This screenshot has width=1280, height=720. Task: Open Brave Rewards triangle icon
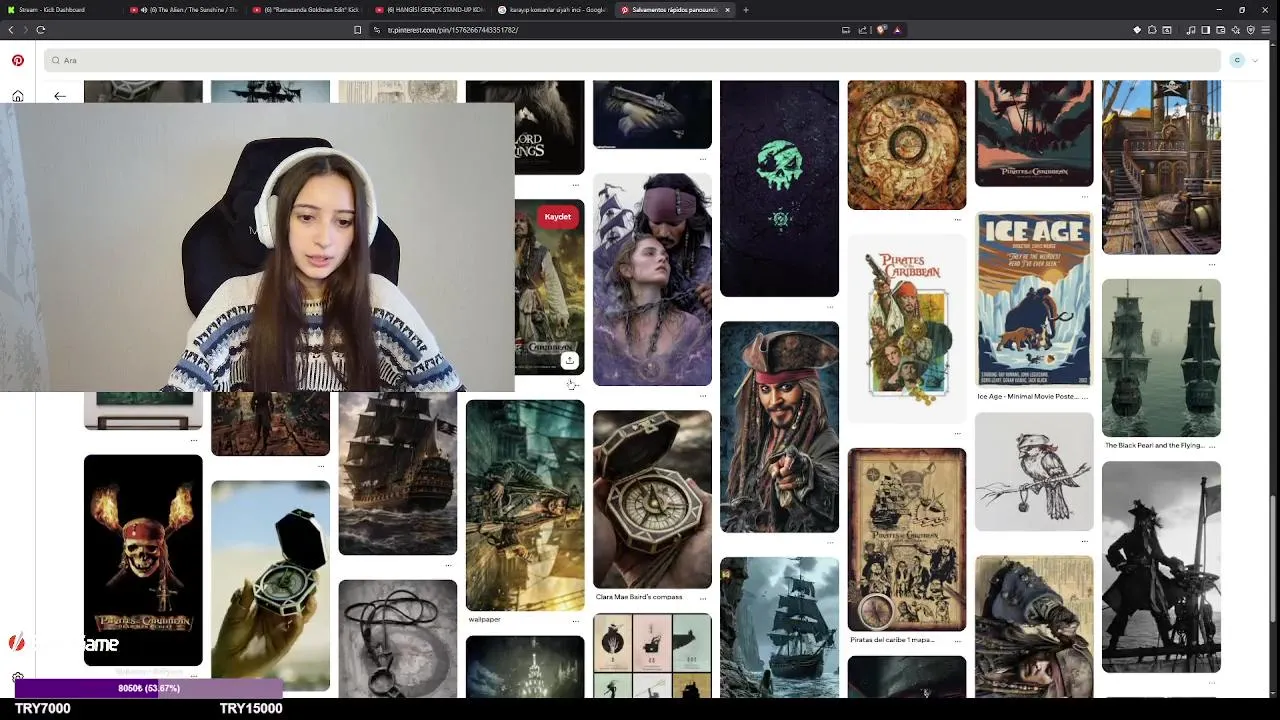[897, 30]
